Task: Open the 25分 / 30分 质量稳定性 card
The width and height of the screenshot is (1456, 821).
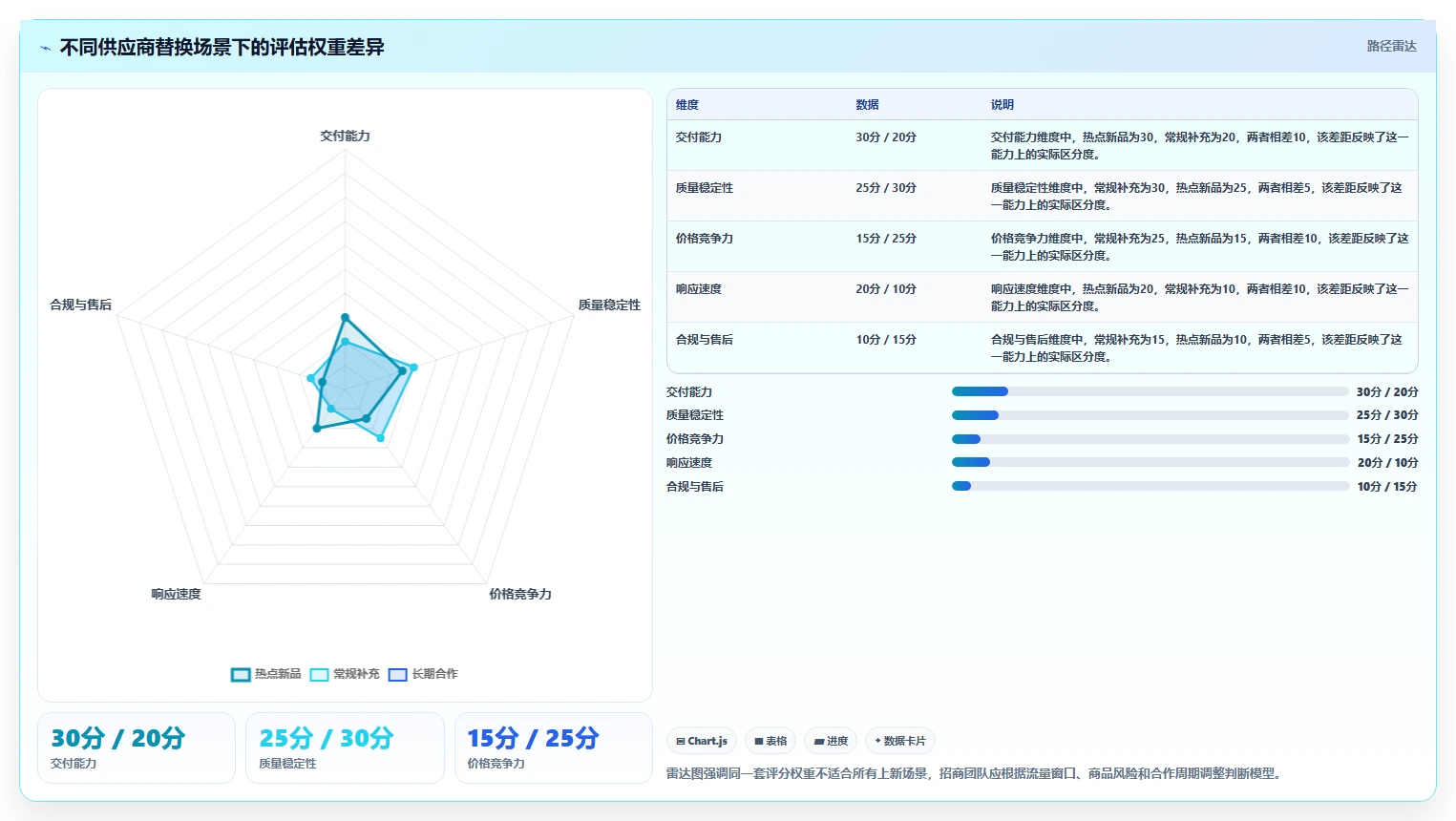Action: 345,747
